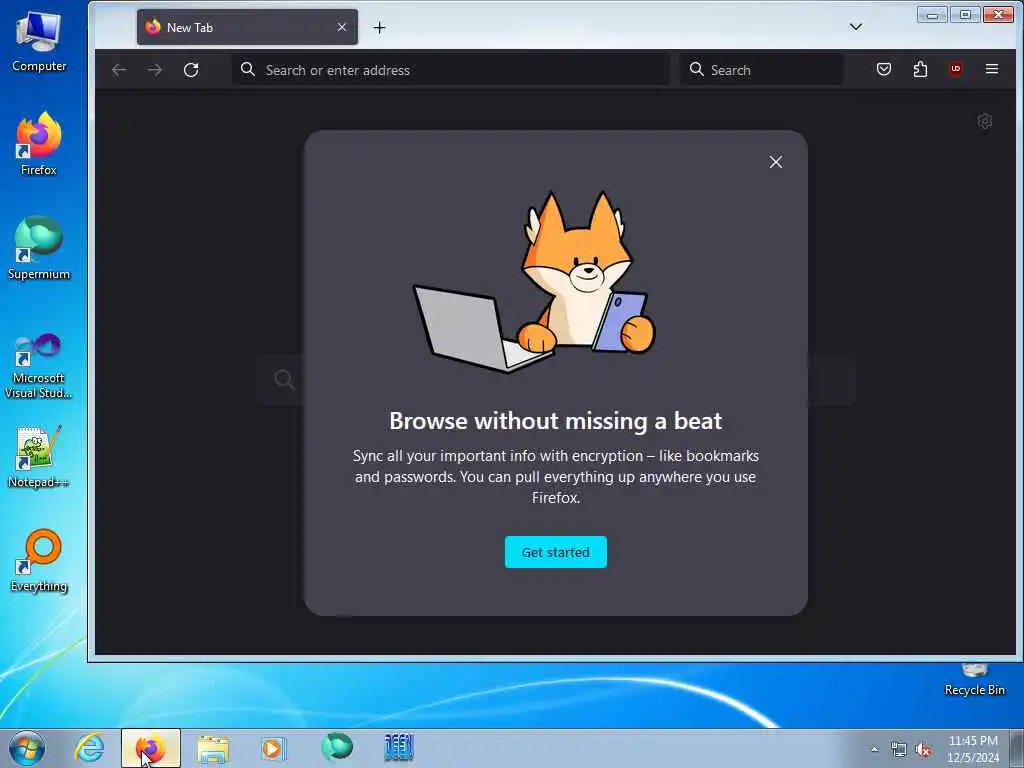The image size is (1024, 768).
Task: Select the Firefox desktop shortcut
Action: 39,144
